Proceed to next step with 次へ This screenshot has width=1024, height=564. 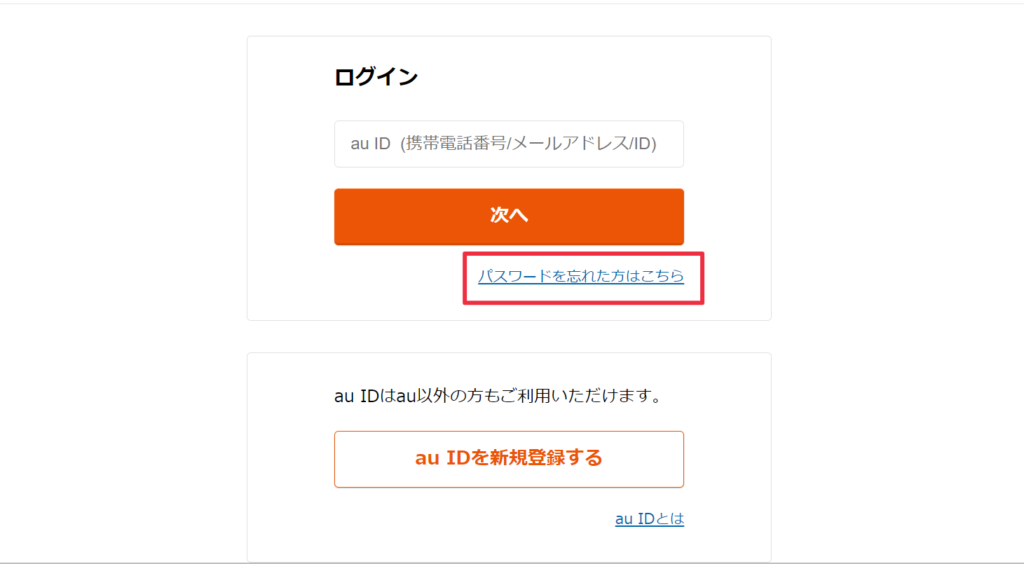click(508, 216)
